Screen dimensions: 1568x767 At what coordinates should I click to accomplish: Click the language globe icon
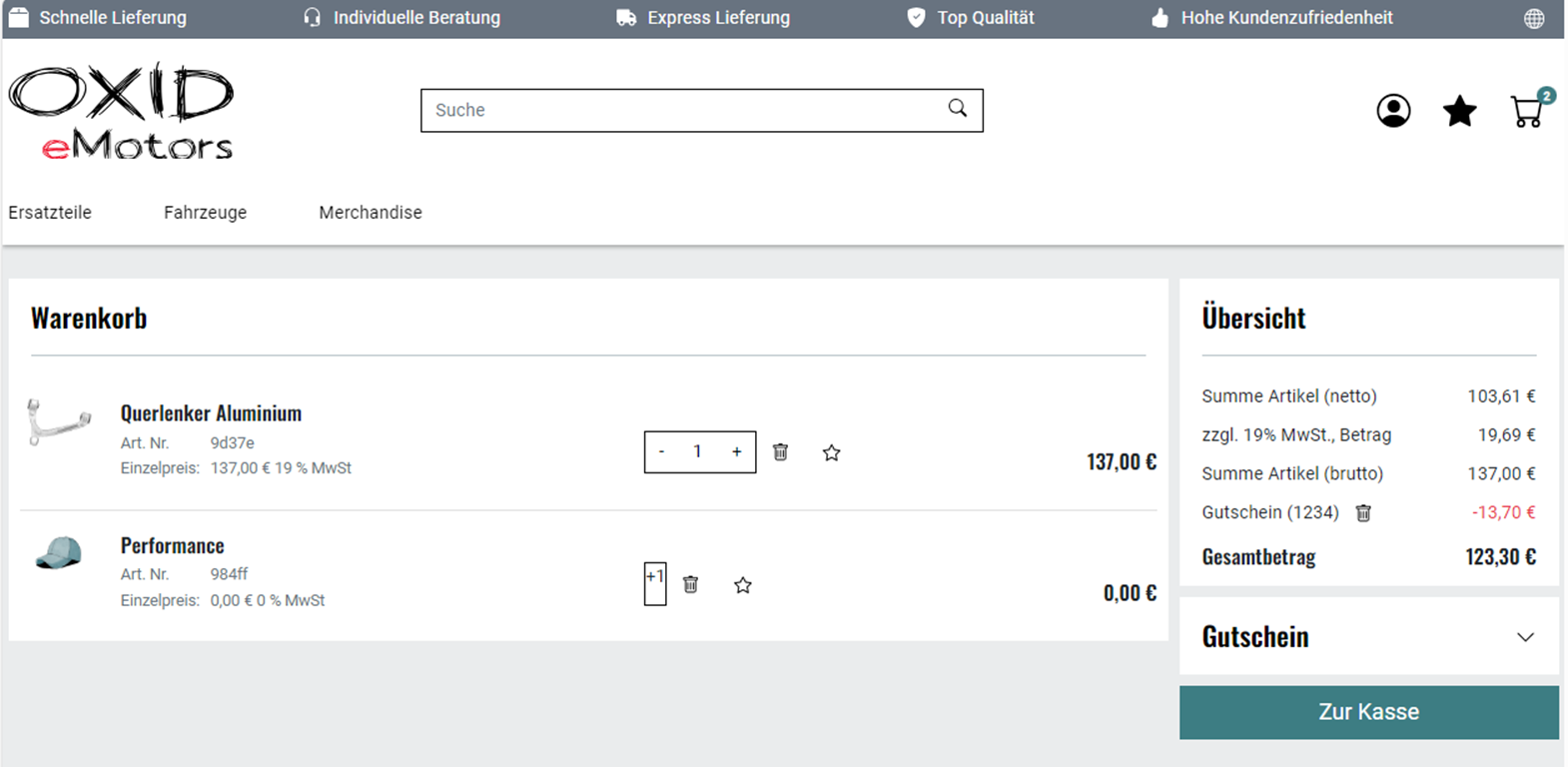(x=1534, y=18)
